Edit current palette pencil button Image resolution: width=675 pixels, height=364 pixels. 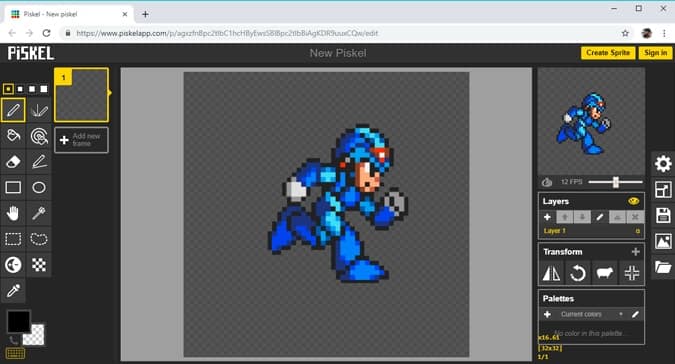coord(635,314)
